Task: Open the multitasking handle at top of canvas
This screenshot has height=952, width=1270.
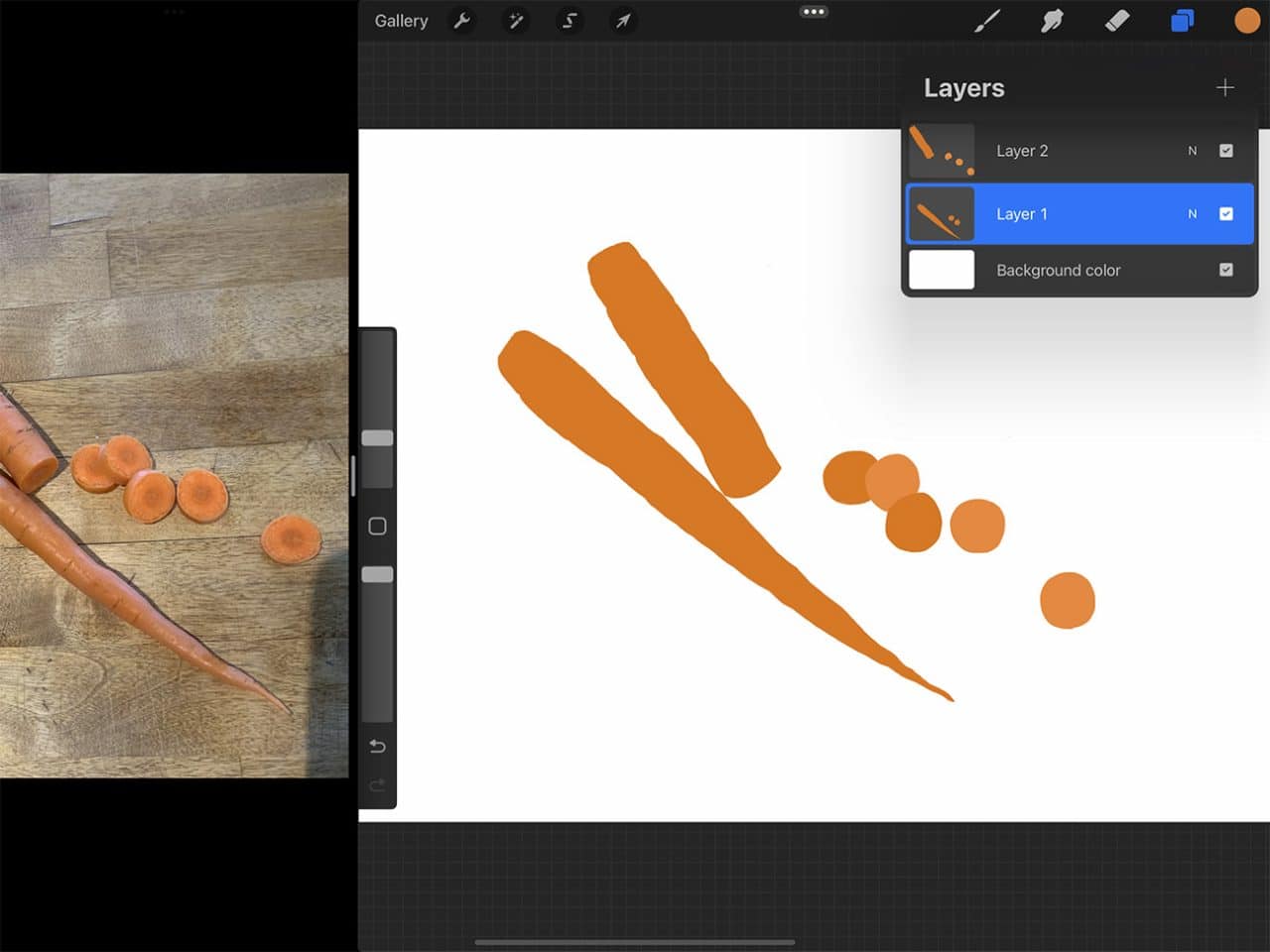Action: point(814,11)
